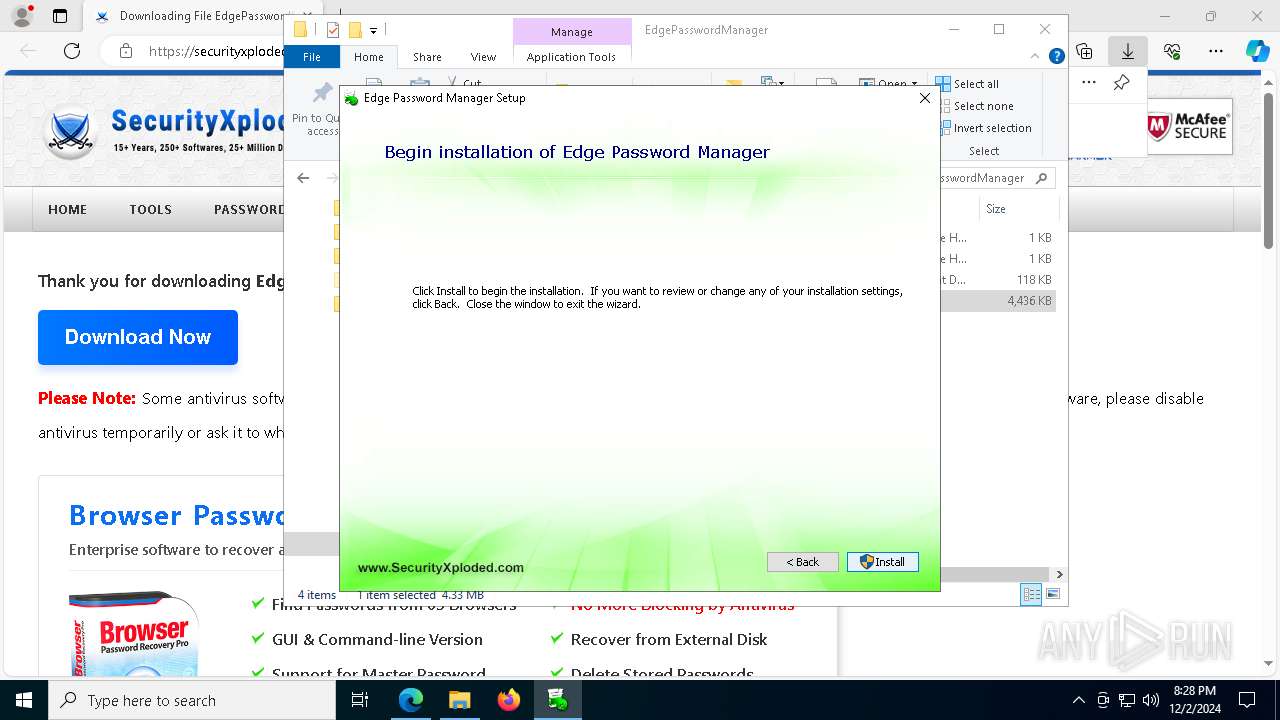Viewport: 1280px width, 720px height.
Task: Close the Edge Password Manager Setup dialog
Action: click(925, 98)
